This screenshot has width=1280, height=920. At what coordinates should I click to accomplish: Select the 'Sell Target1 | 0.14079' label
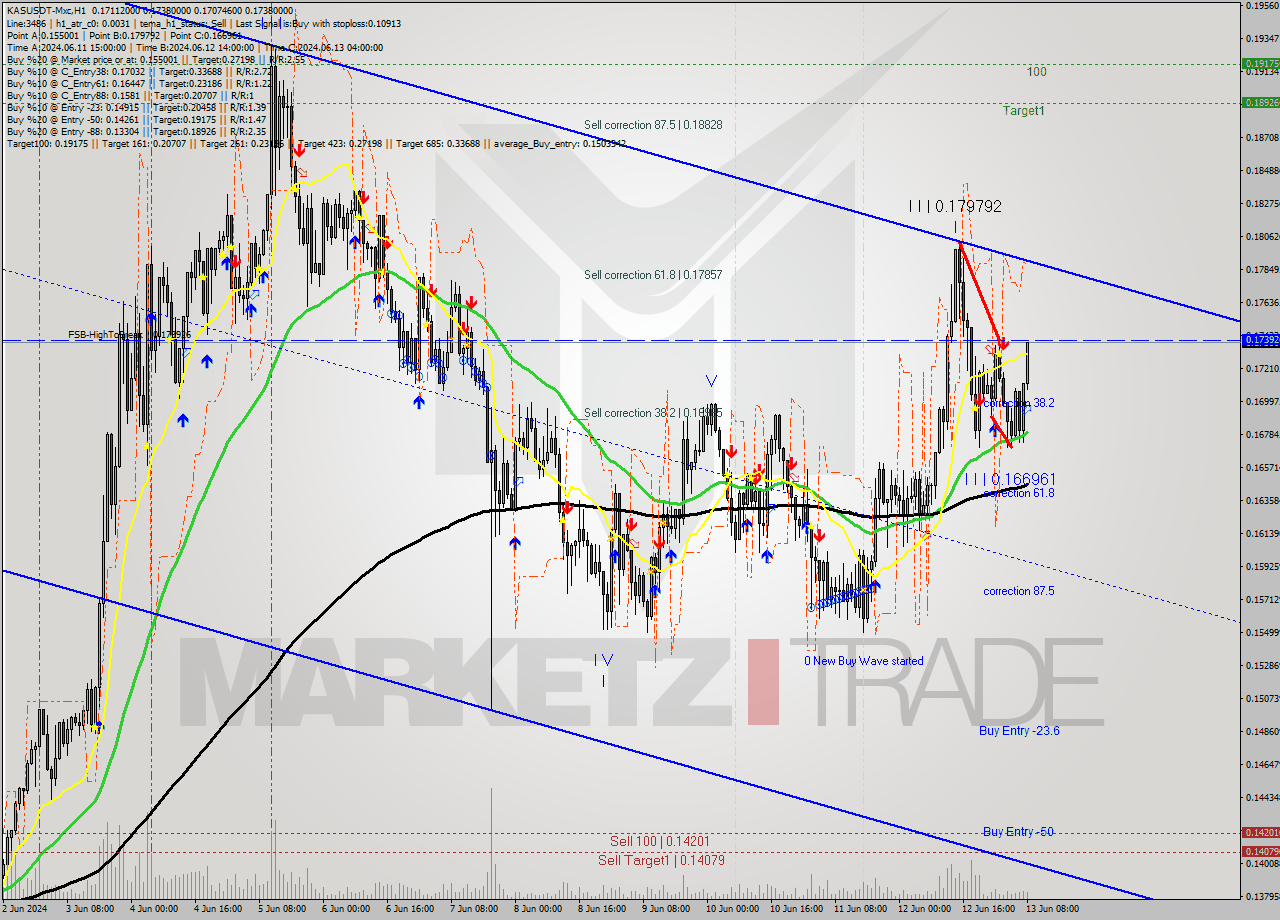[x=662, y=860]
